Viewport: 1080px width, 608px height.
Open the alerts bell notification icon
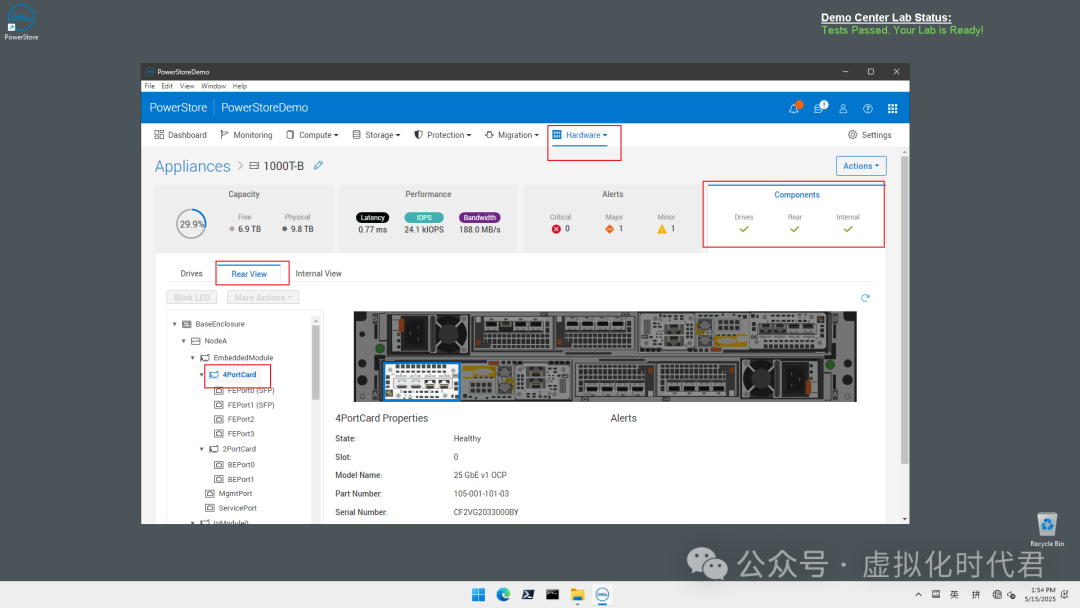[x=794, y=108]
